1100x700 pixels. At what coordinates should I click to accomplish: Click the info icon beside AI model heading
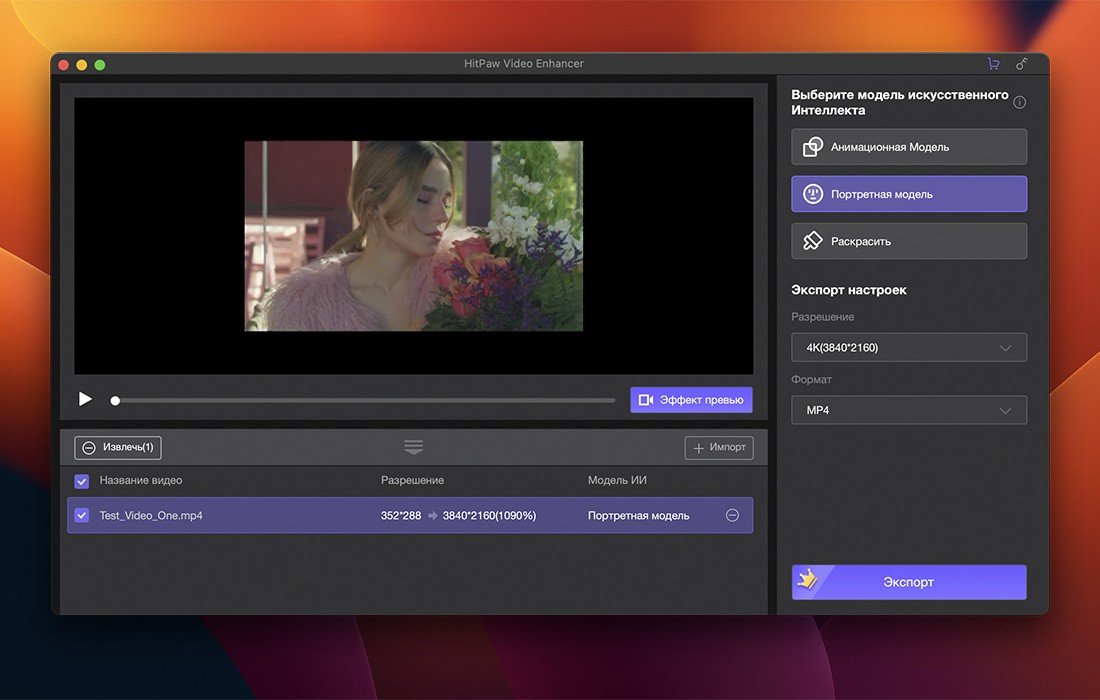1019,102
